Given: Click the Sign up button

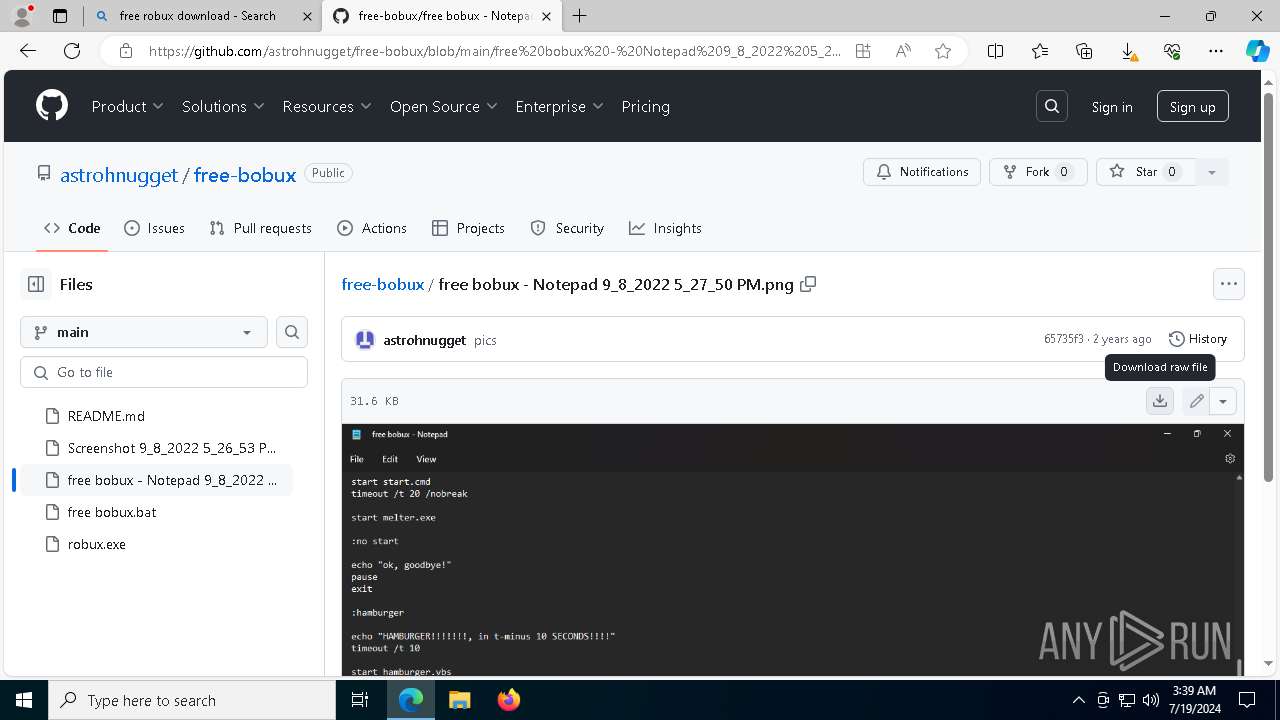Looking at the screenshot, I should coord(1193,107).
